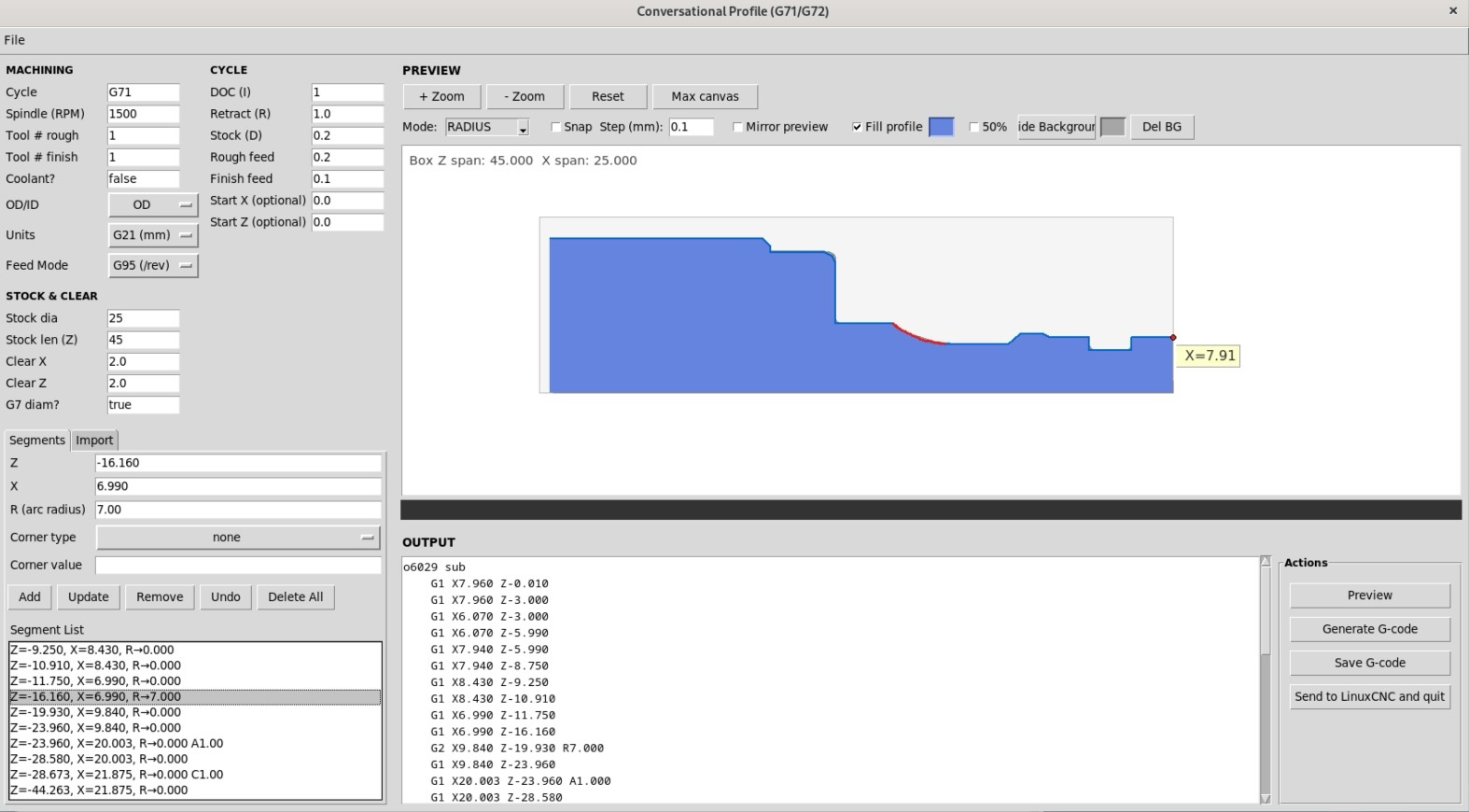This screenshot has width=1469, height=812.
Task: Click the gray background color swatch
Action: pos(1112,127)
